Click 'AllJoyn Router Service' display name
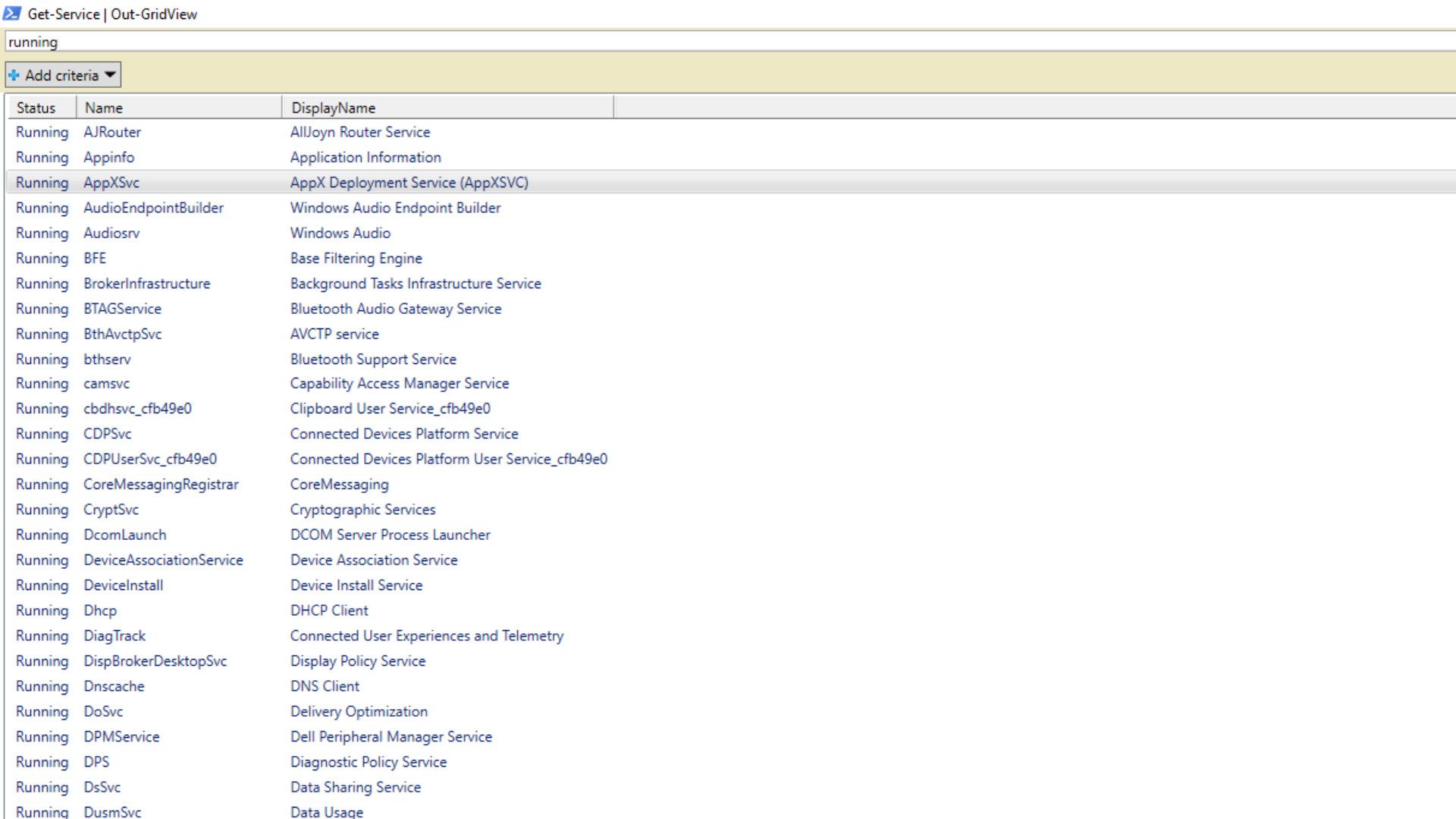The height and width of the screenshot is (819, 1456). (x=360, y=132)
